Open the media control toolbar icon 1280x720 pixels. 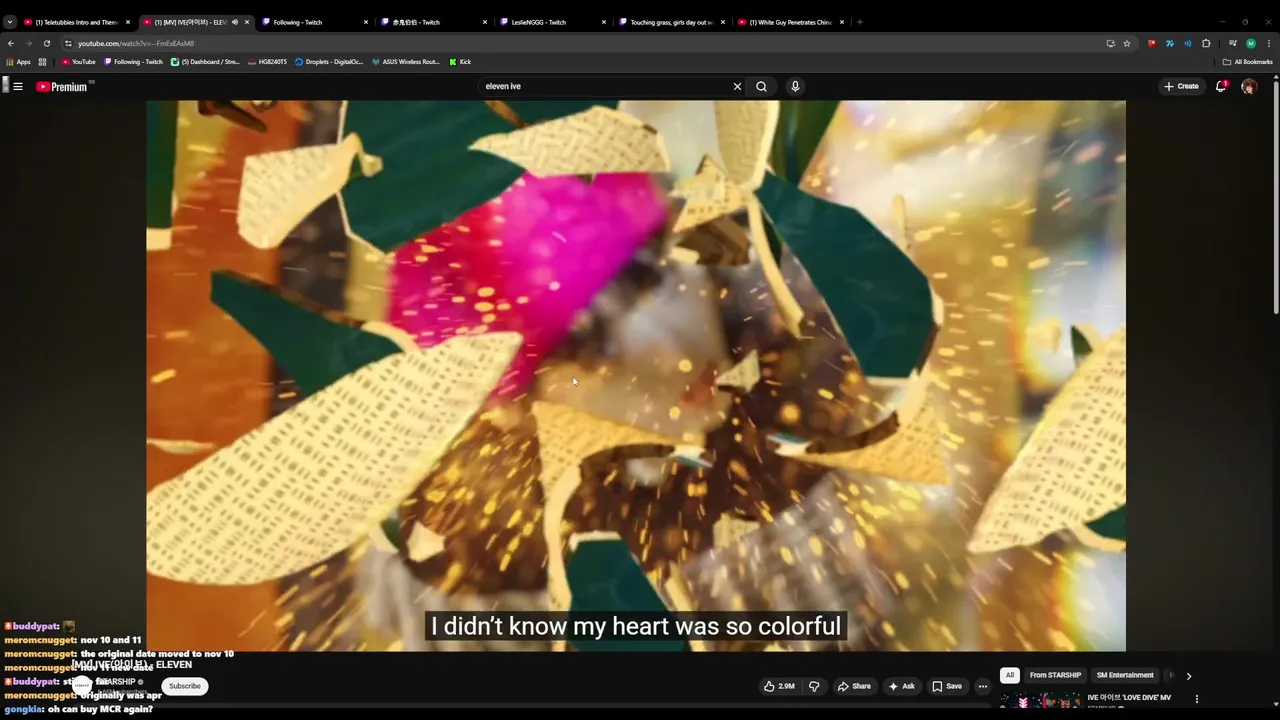click(x=1233, y=43)
